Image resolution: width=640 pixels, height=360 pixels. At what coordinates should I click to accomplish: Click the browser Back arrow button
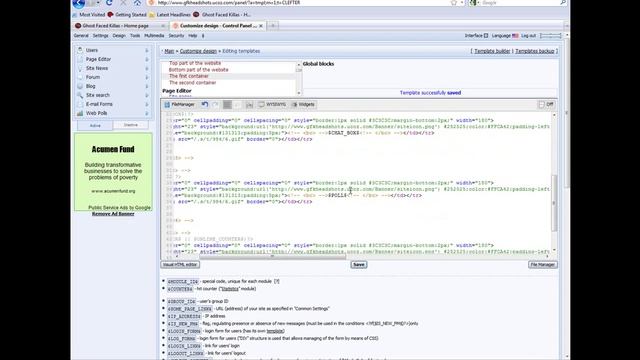pos(78,3)
